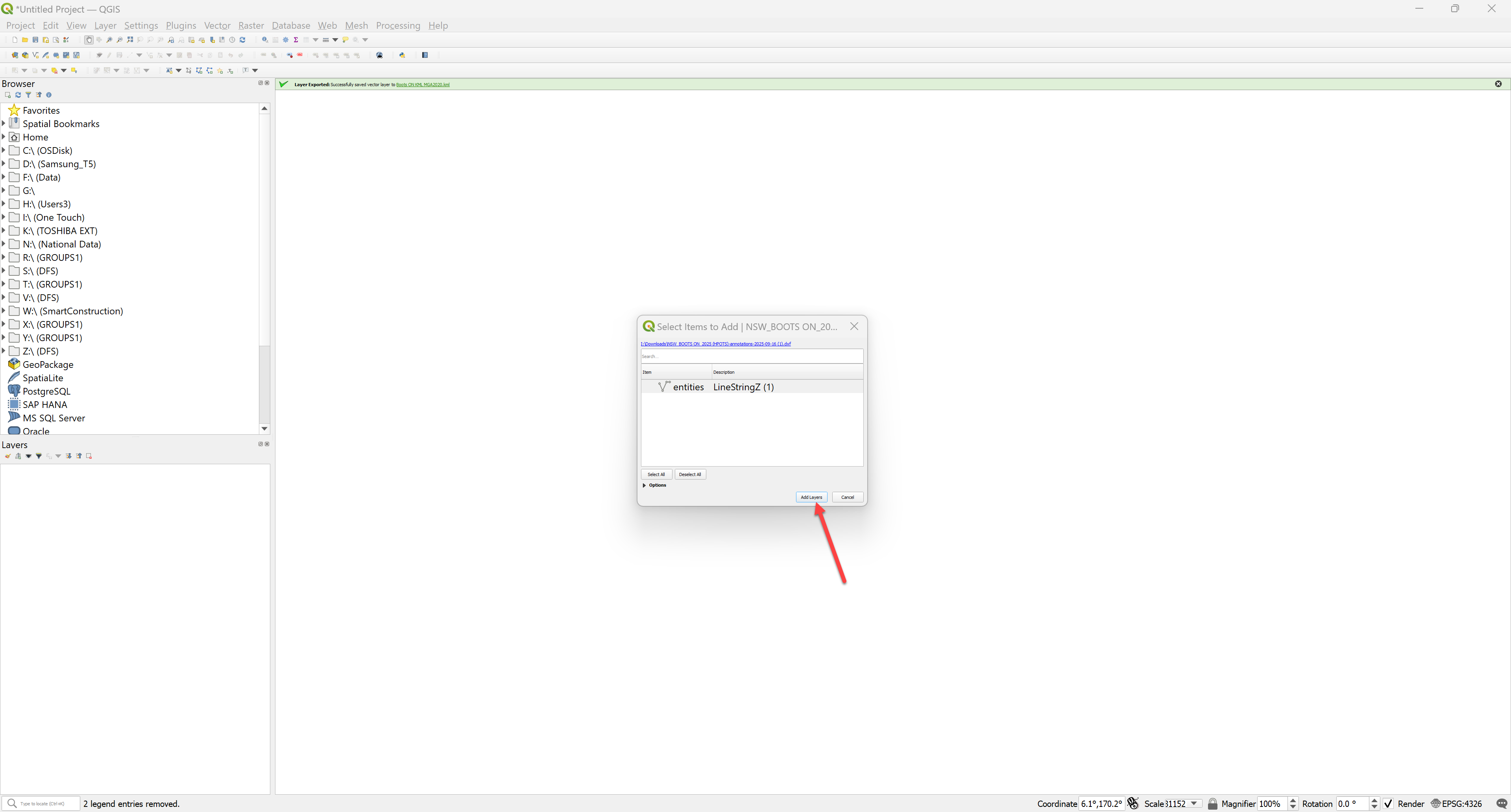Click the Add Layers button
This screenshot has height=812, width=1511.
[x=811, y=497]
